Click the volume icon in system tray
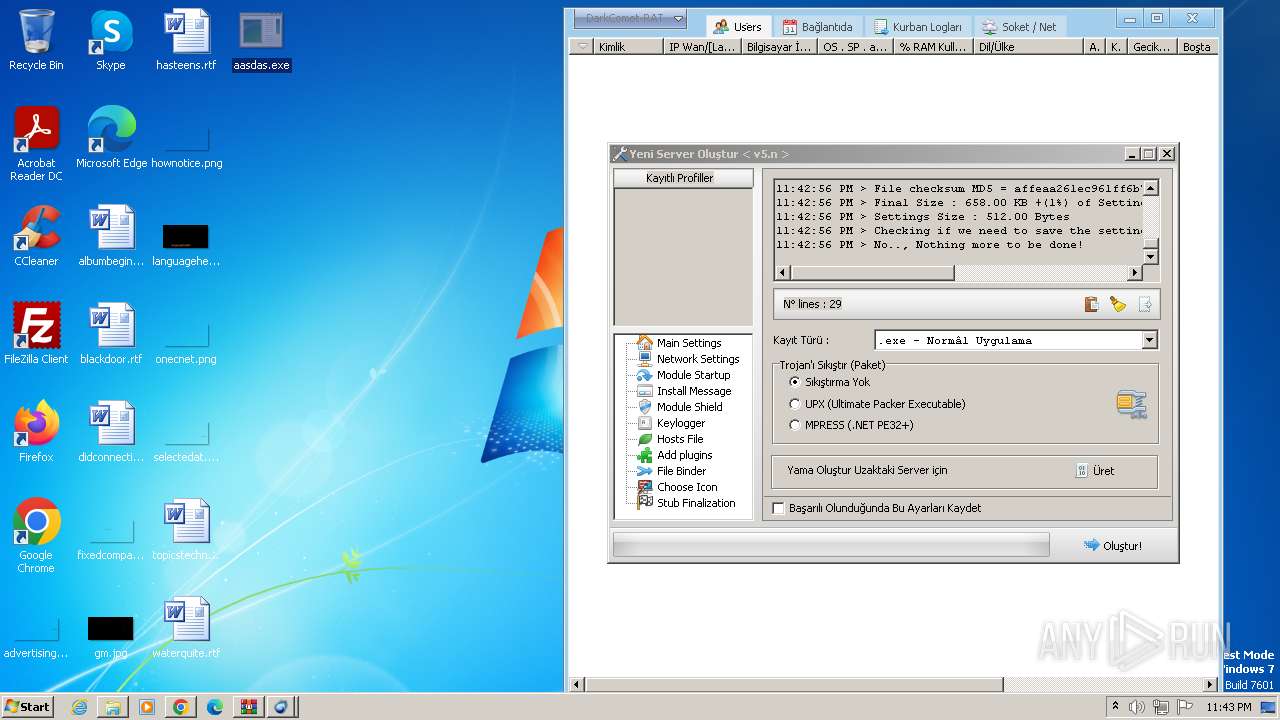 point(1136,707)
